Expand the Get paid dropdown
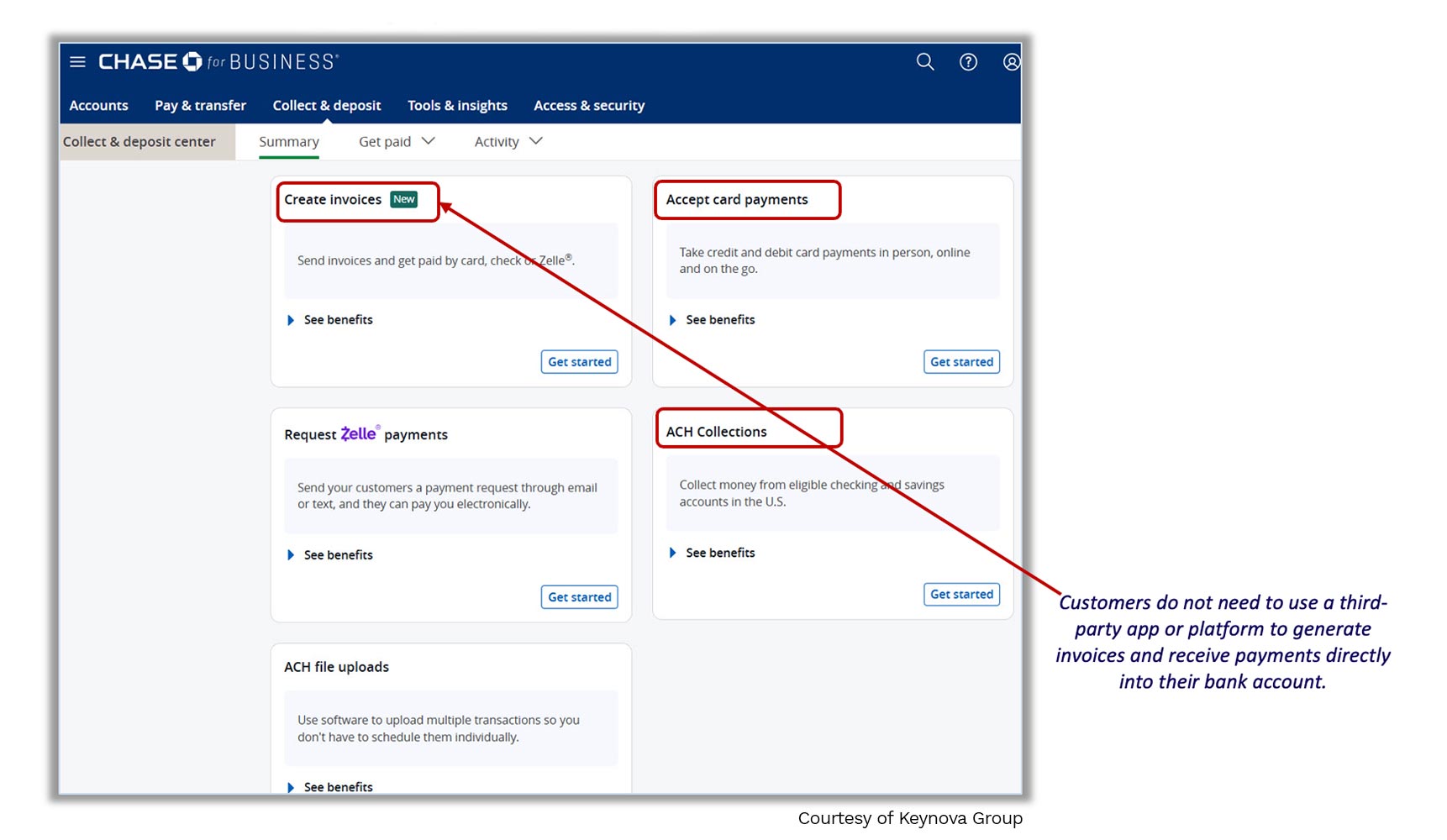 click(397, 142)
